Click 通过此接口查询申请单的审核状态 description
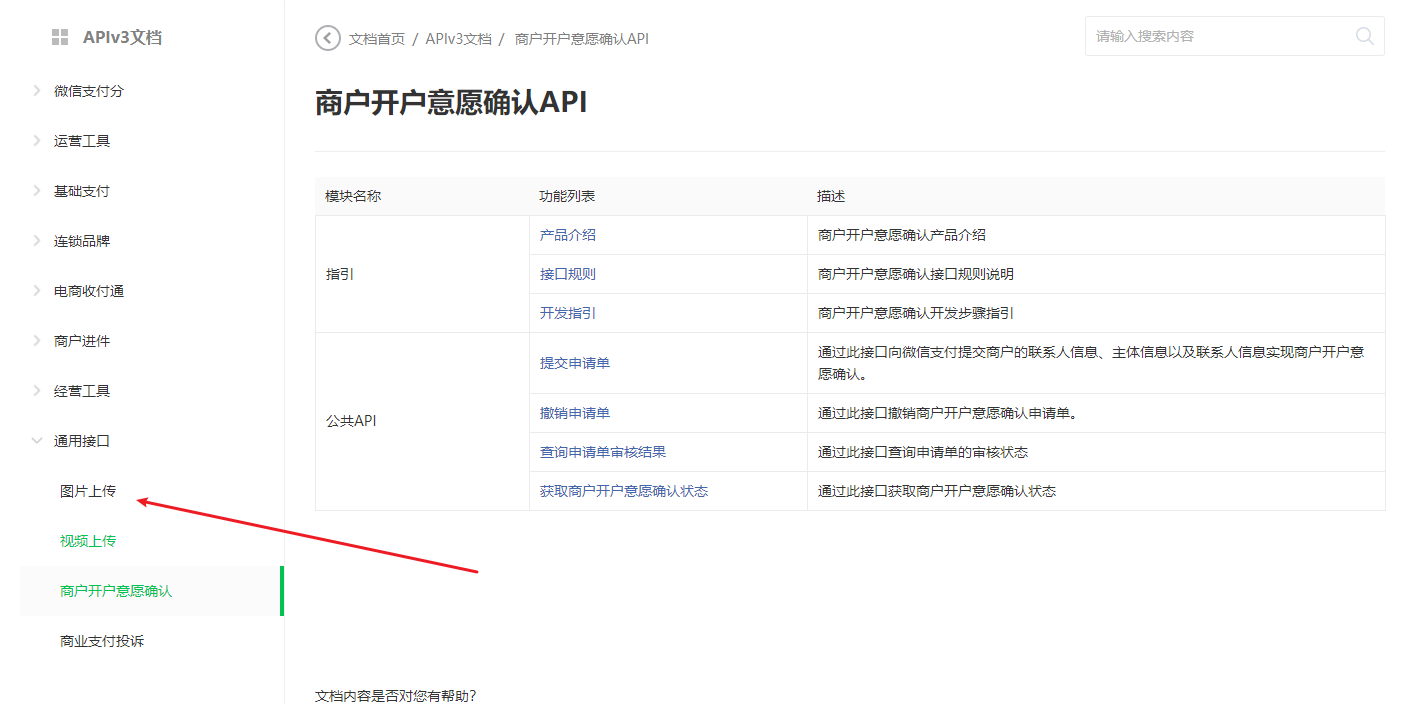The height and width of the screenshot is (704, 1419). [923, 452]
